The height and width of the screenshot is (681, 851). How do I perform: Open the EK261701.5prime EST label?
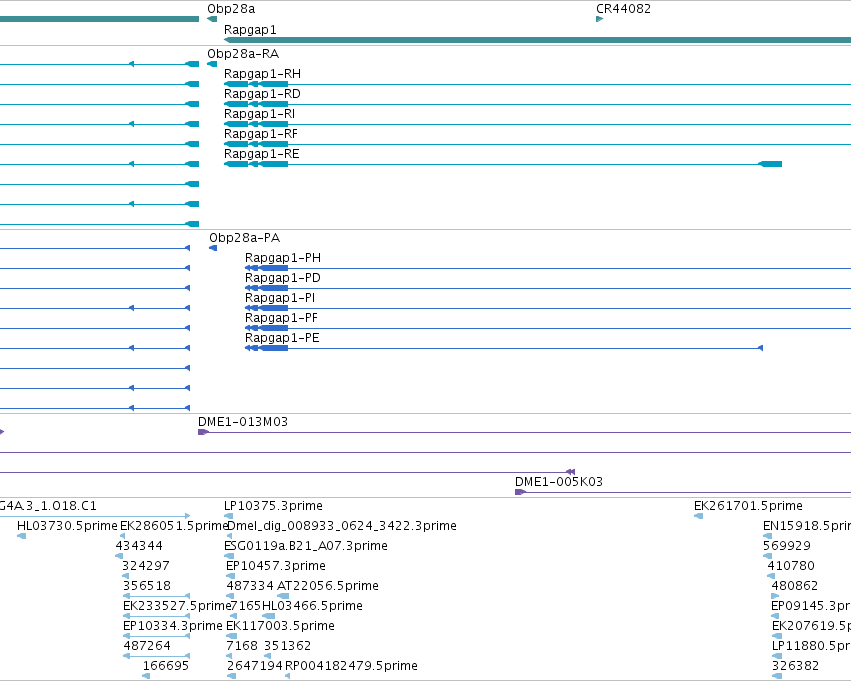[x=748, y=506]
